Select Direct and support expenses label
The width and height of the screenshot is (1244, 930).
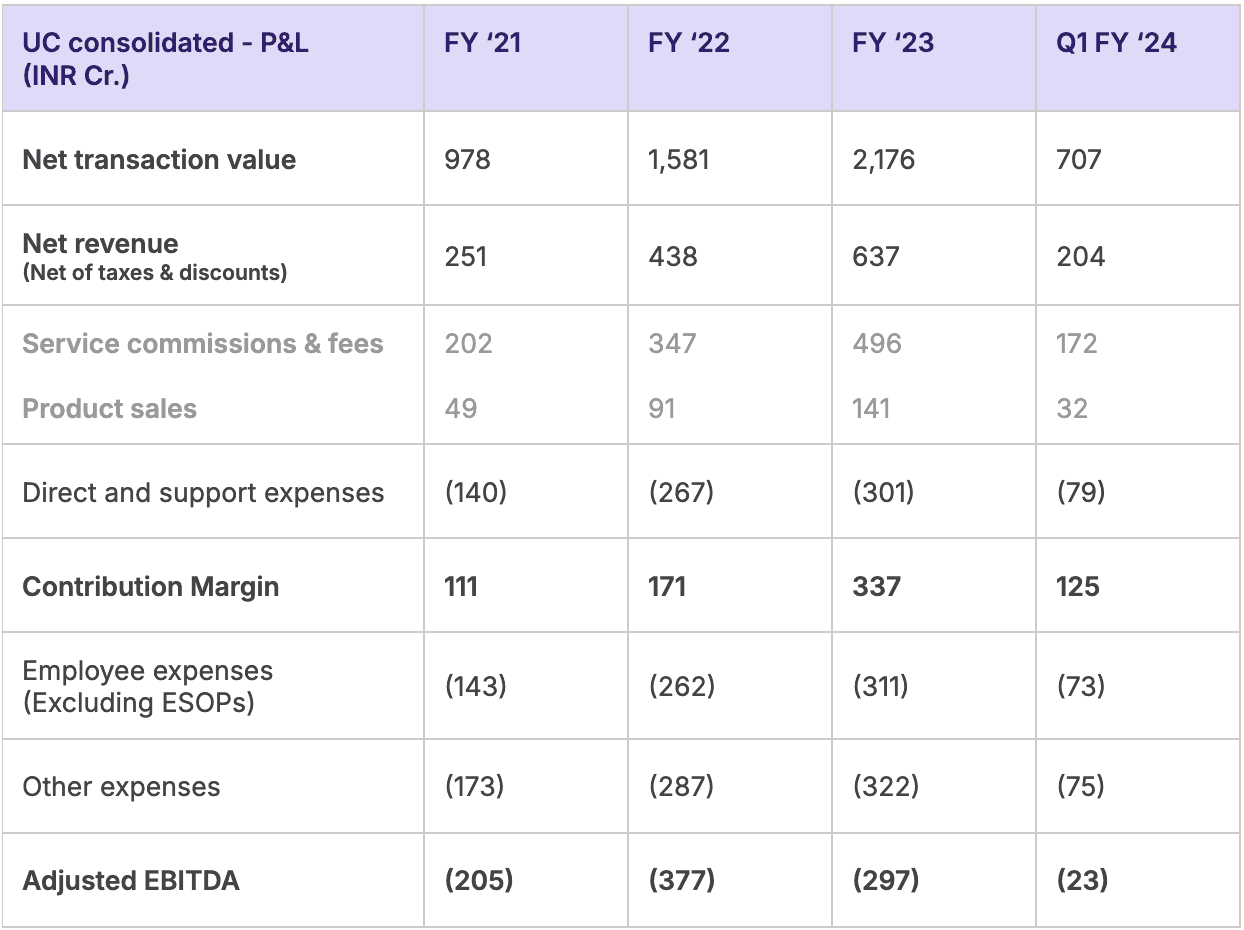(x=203, y=493)
